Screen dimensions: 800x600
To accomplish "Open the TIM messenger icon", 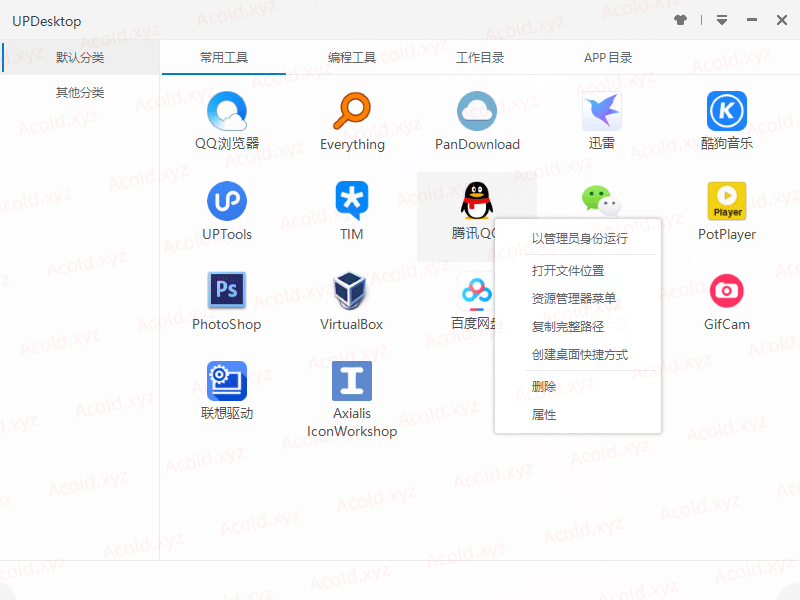I will [x=352, y=201].
